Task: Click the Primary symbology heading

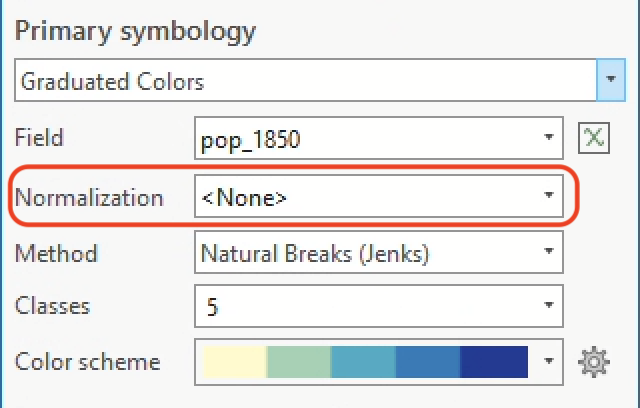Action: [136, 30]
